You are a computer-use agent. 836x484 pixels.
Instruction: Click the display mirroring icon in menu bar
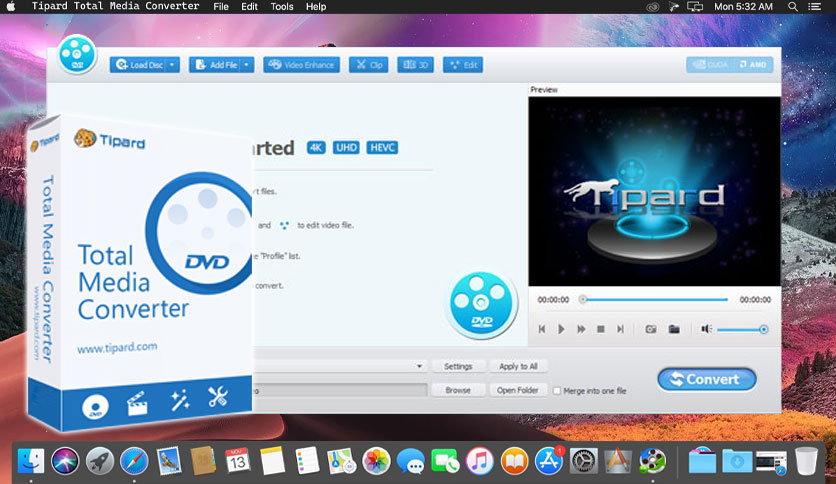[x=695, y=6]
